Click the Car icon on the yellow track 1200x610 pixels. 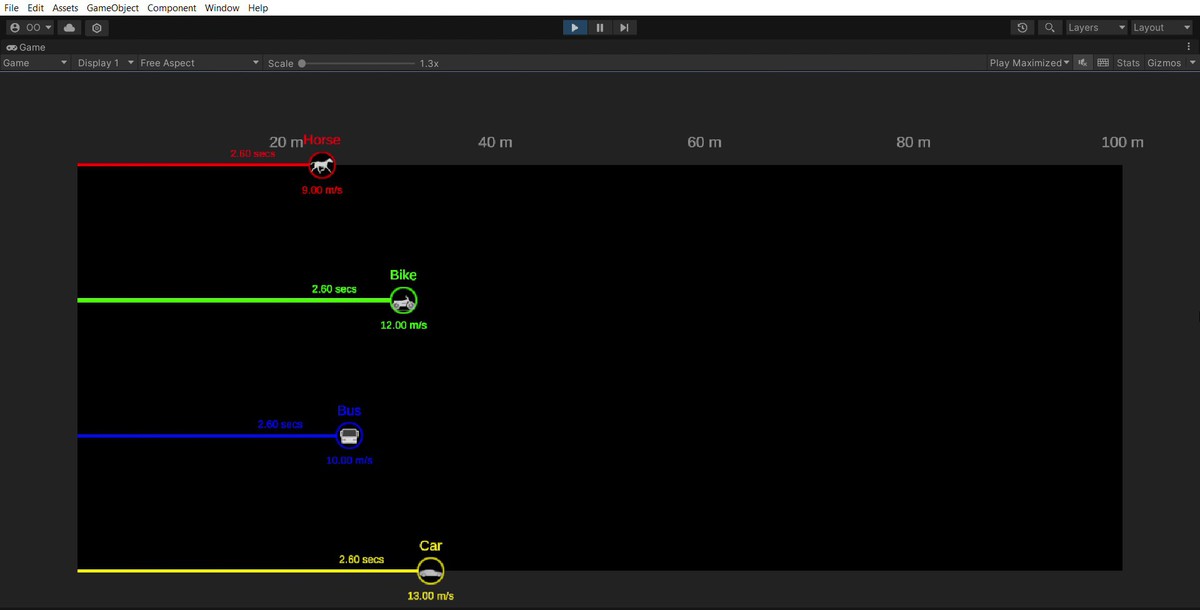430,571
